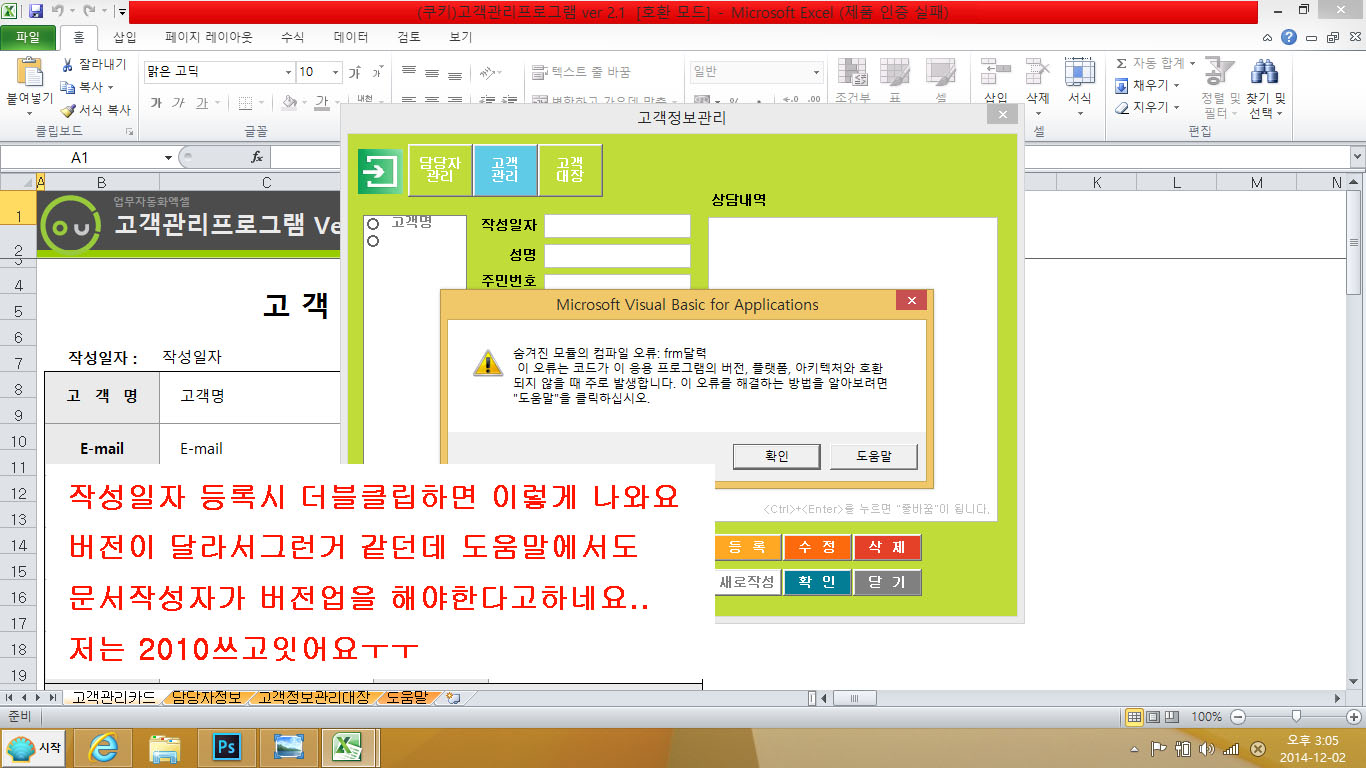This screenshot has height=768, width=1366.
Task: Click the Format cells (서식) icon
Action: pyautogui.click(x=1079, y=72)
